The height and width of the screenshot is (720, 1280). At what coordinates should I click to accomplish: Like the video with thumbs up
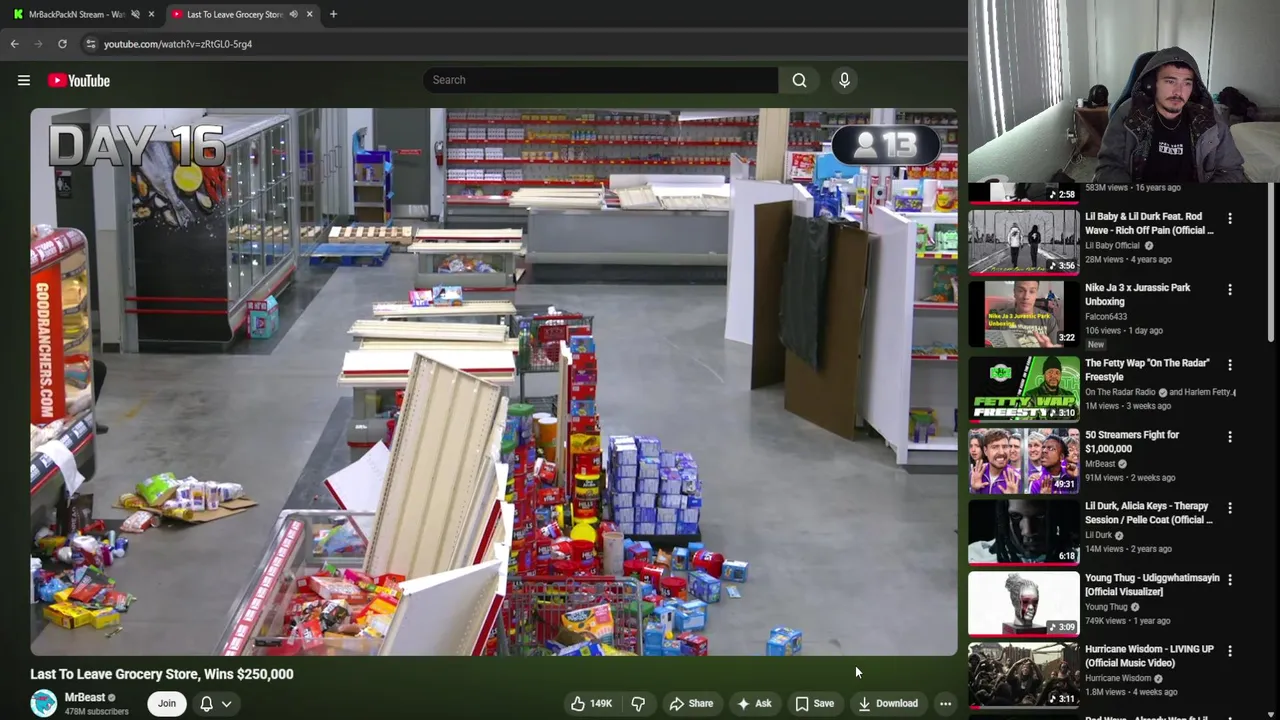pyautogui.click(x=591, y=703)
